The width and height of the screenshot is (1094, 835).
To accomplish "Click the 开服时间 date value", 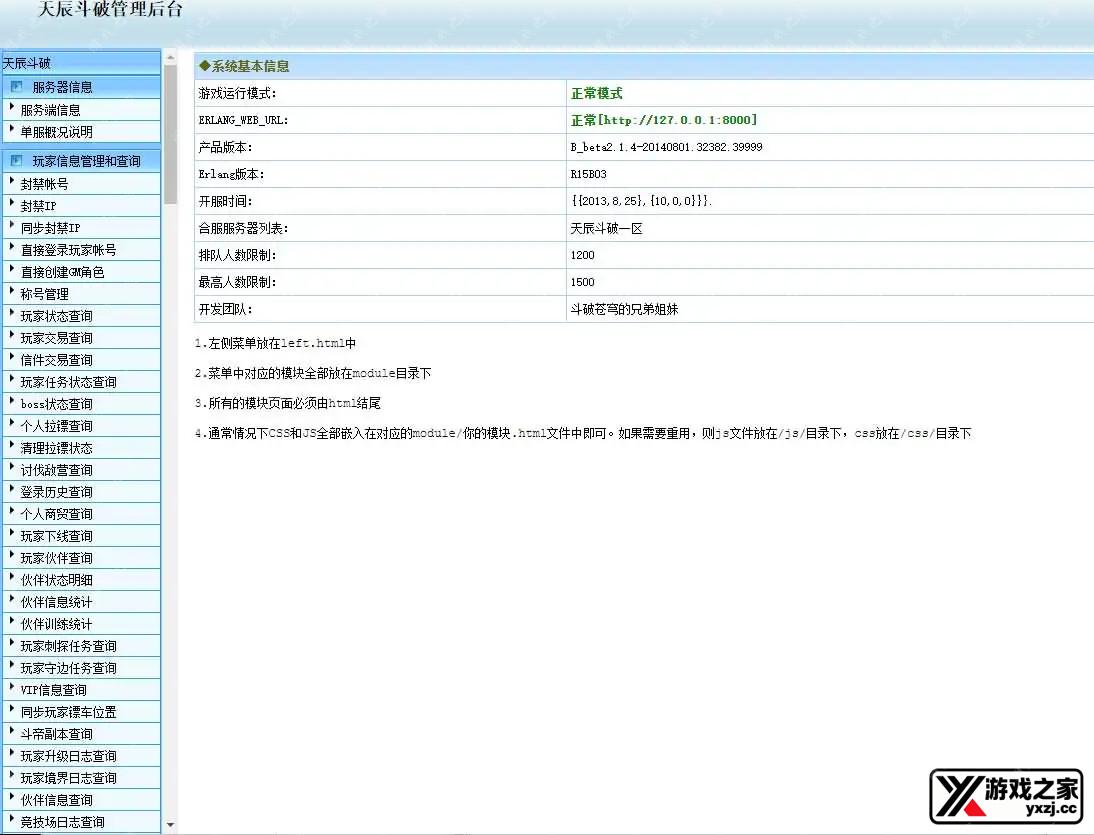I will (641, 201).
